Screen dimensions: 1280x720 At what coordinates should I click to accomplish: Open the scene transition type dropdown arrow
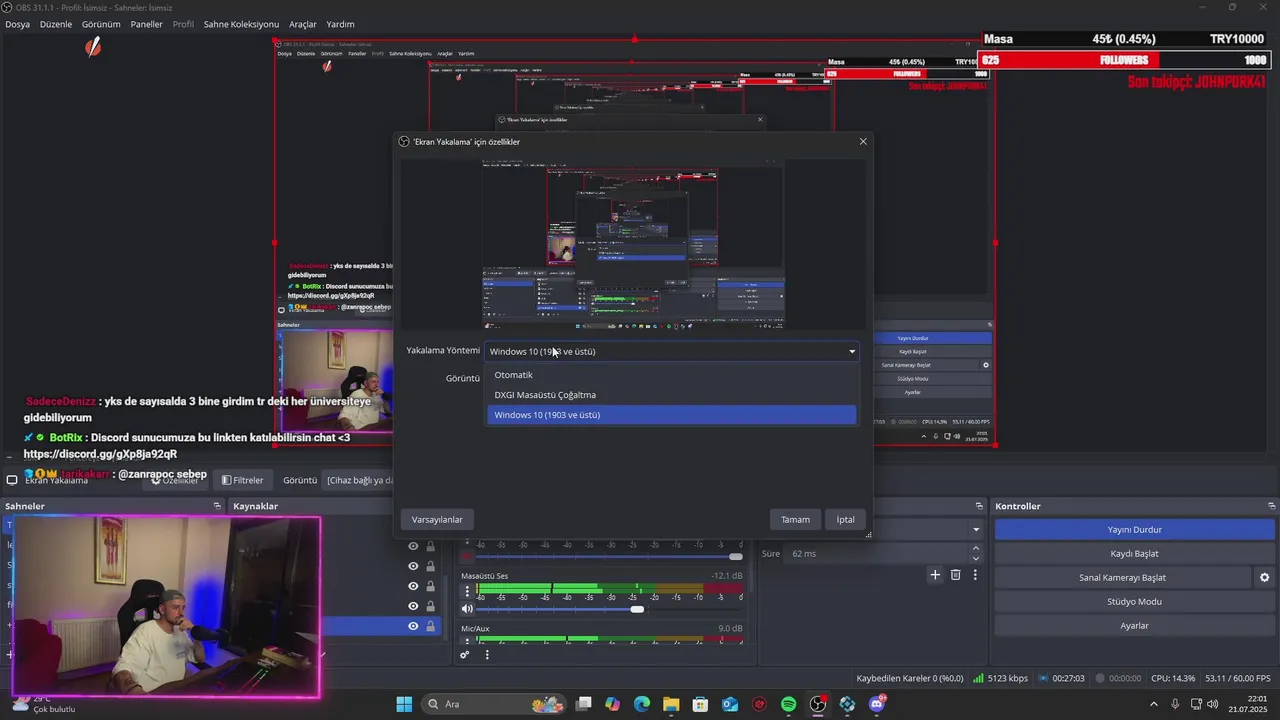[976, 529]
